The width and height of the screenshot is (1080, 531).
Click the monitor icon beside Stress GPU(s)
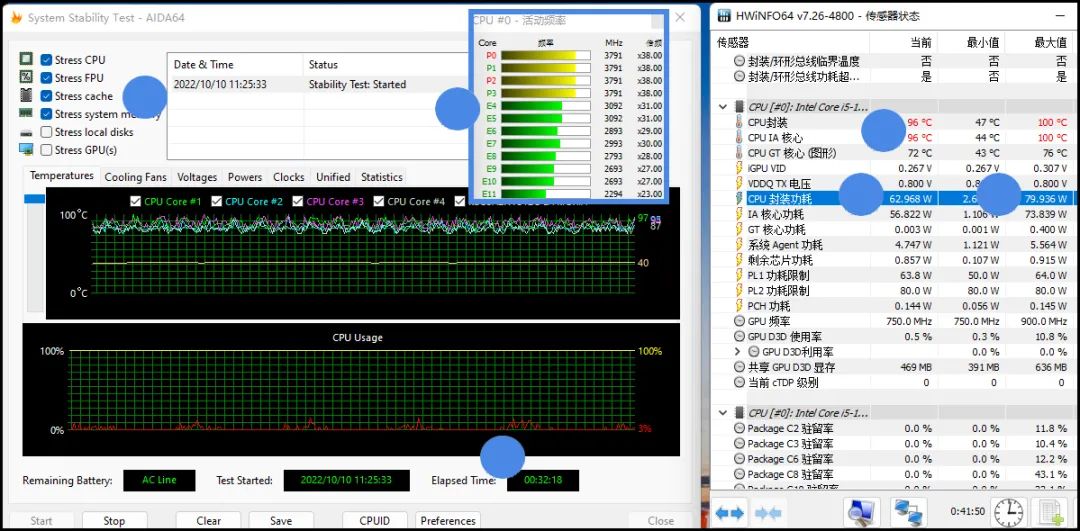click(26, 149)
